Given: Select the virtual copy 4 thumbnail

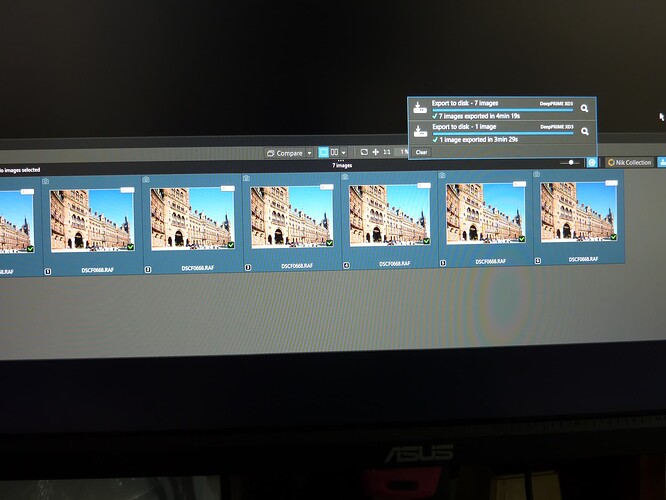Looking at the screenshot, I should click(x=389, y=215).
